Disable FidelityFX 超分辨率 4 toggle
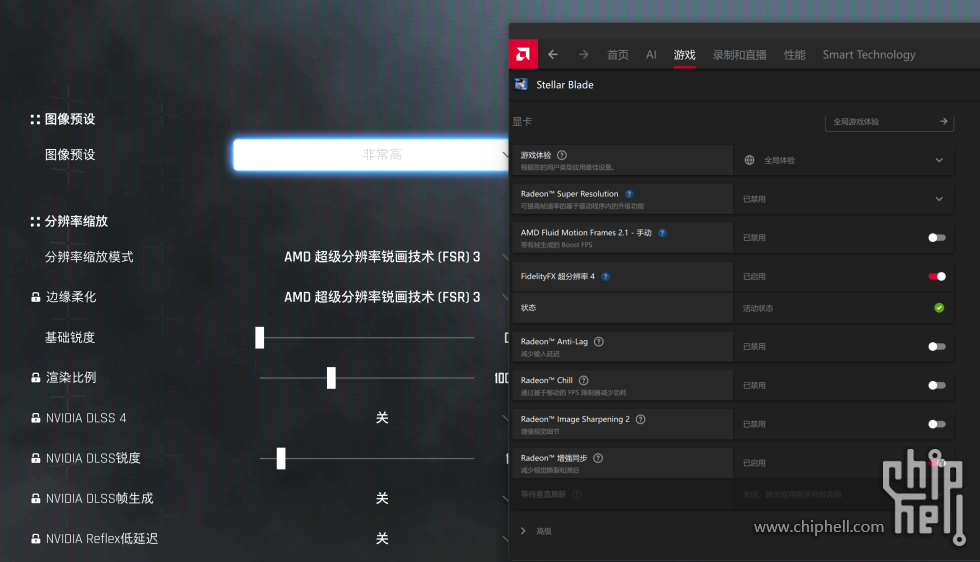 click(936, 276)
